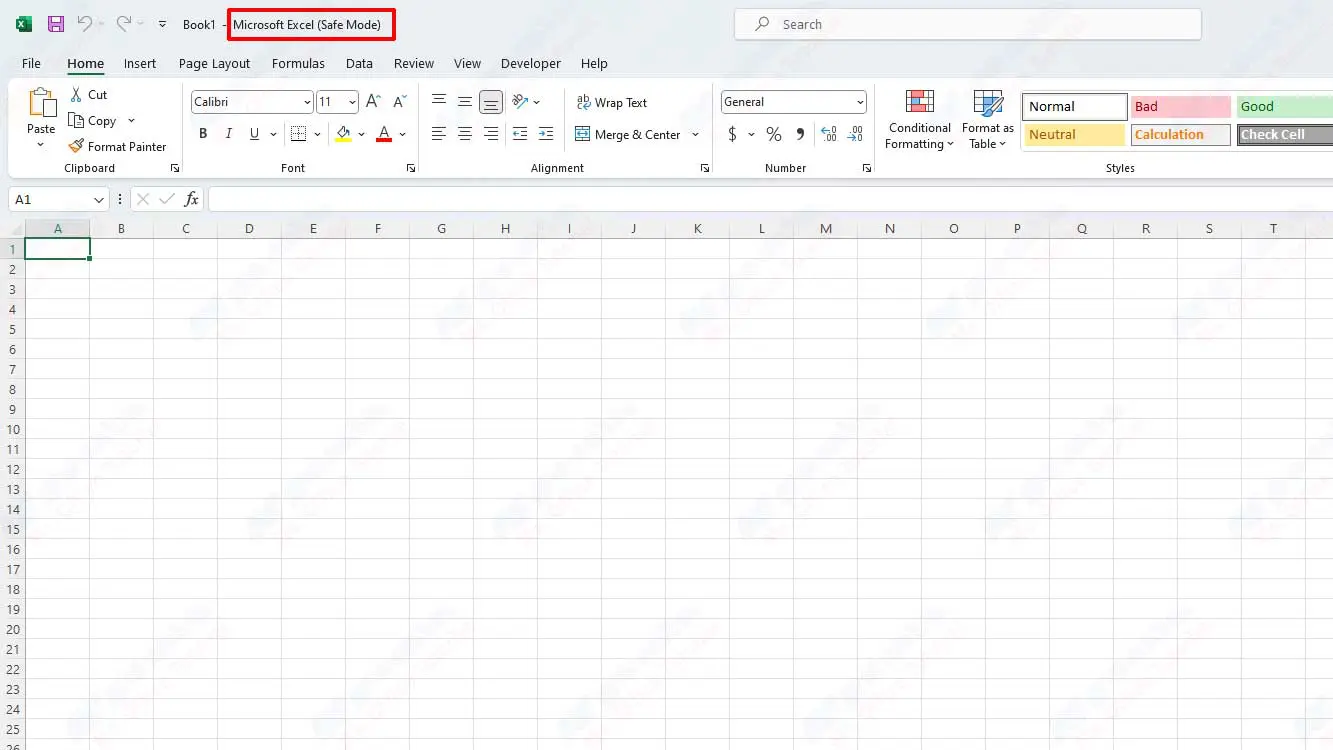Image resolution: width=1333 pixels, height=750 pixels.
Task: Open Number group dialog launcher
Action: (866, 168)
